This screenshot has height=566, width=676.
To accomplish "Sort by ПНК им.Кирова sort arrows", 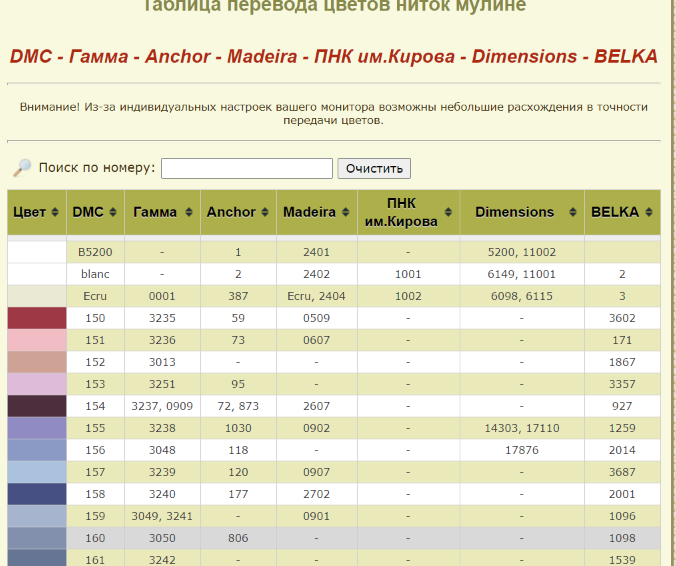I will 448,212.
